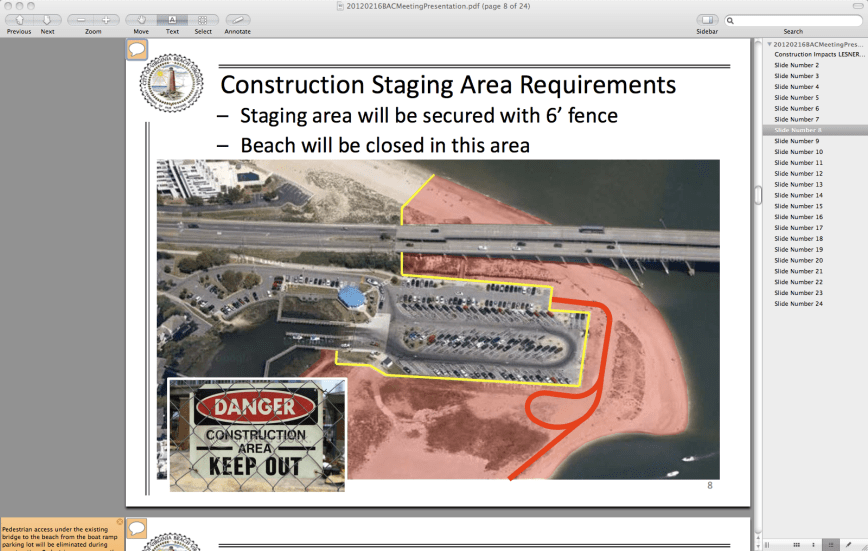Jump to Slide Number 7

(796, 120)
